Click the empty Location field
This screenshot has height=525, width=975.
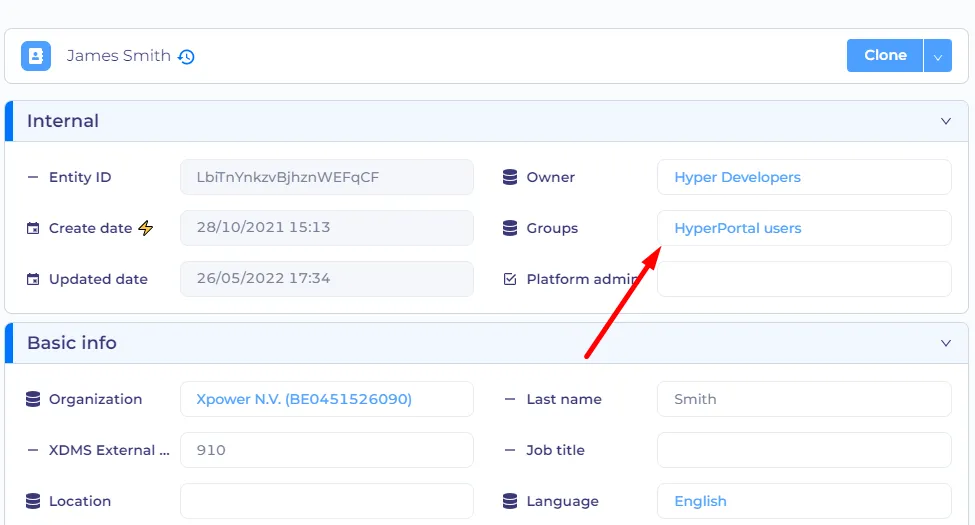tap(327, 501)
